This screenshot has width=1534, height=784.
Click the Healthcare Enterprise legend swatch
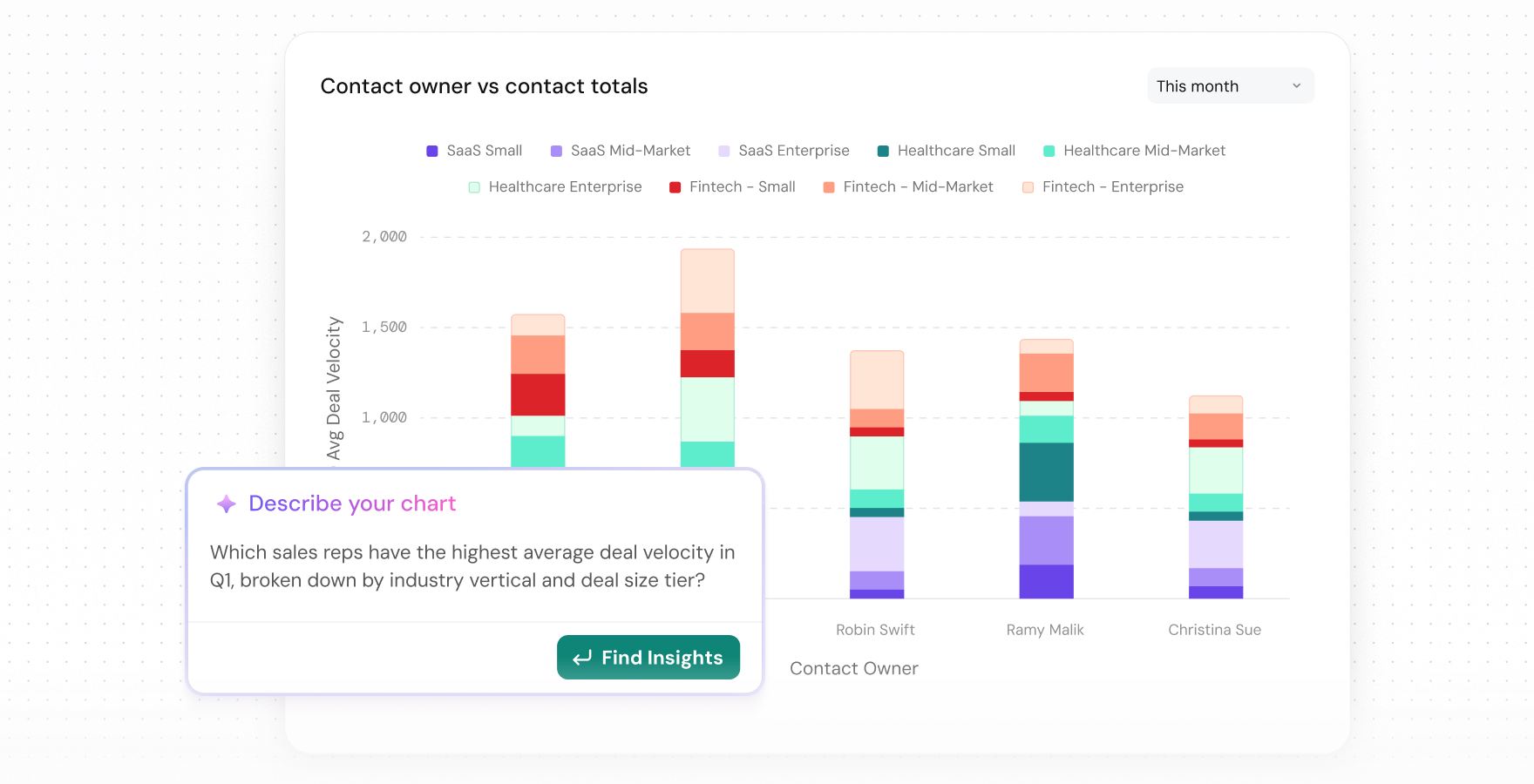pos(474,187)
